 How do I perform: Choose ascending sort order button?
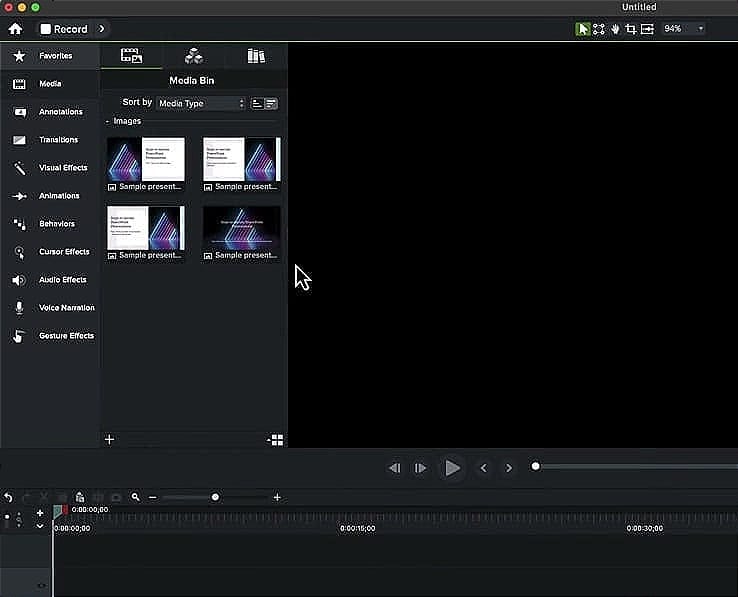pyautogui.click(x=257, y=104)
